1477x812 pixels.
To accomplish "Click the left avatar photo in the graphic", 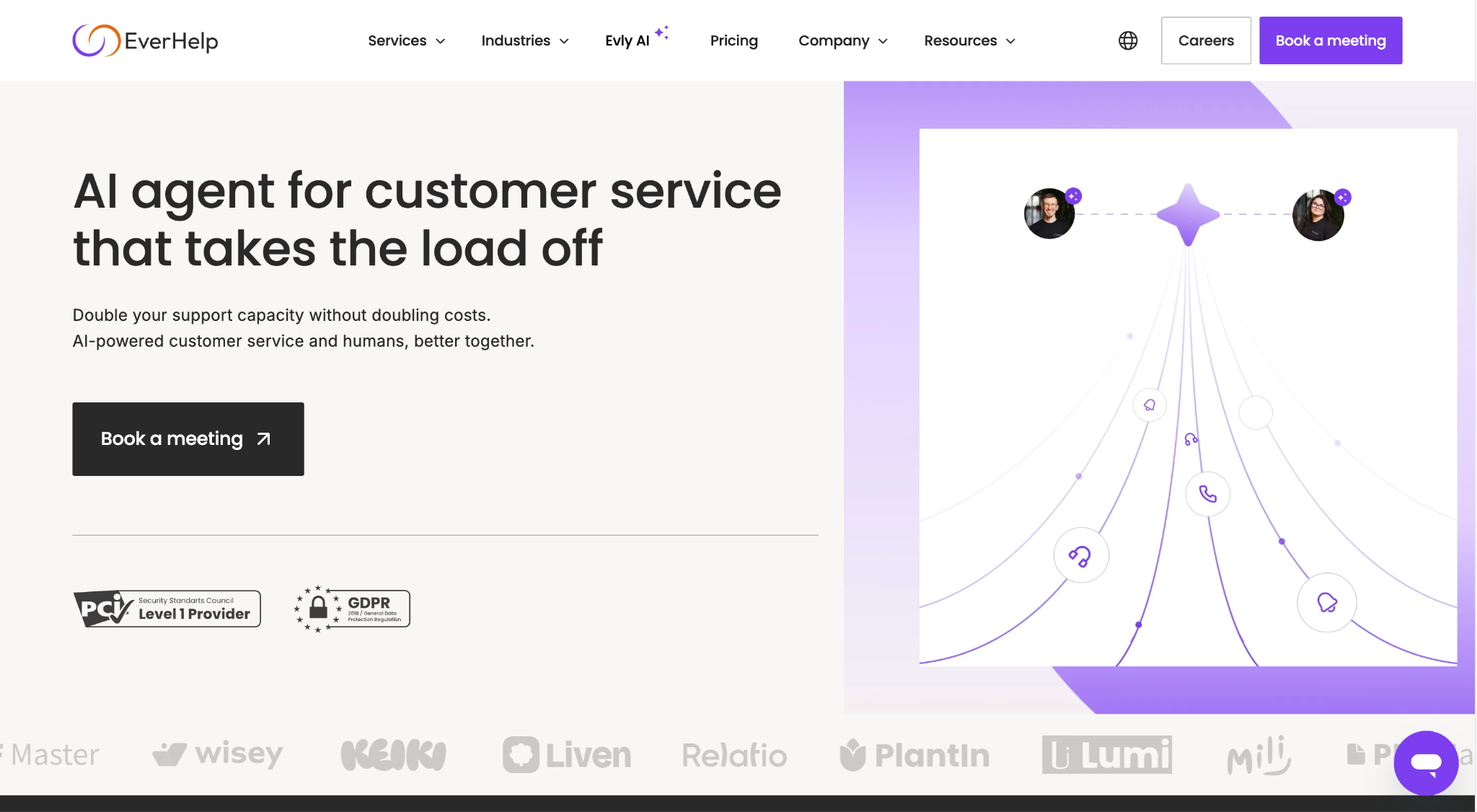I will (1047, 213).
